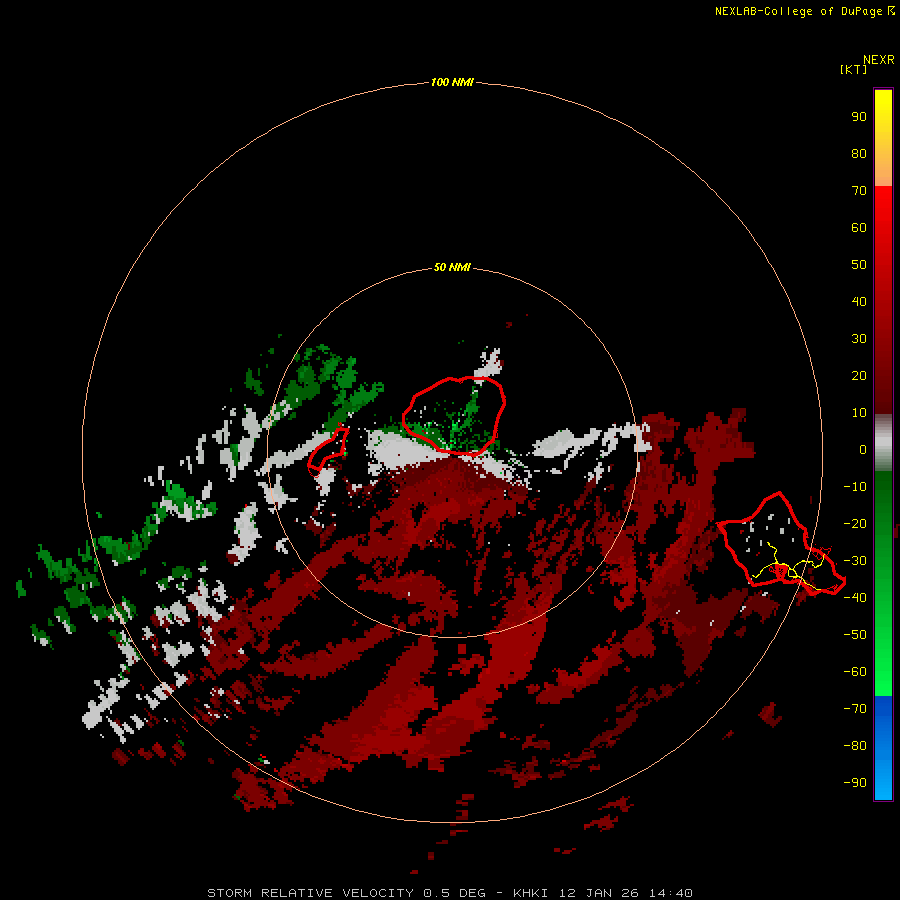Click the -60 value on the velocity scale
Screen dimensions: 900x900
[855, 672]
